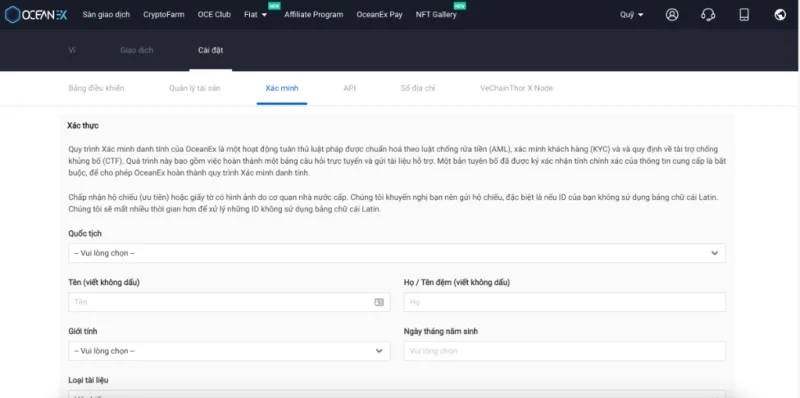
Task: Open NFT Gallery page
Action: (x=436, y=15)
